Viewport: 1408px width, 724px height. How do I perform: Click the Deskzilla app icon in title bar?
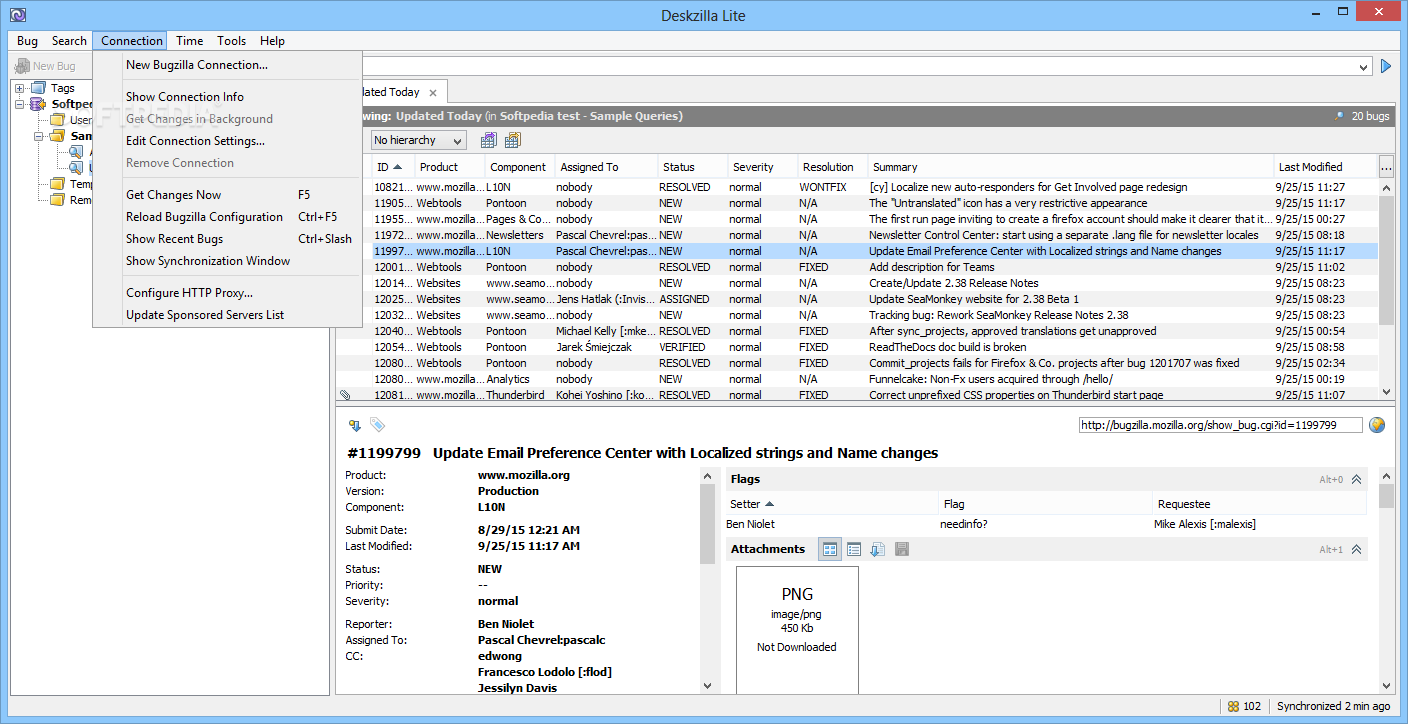click(x=16, y=15)
